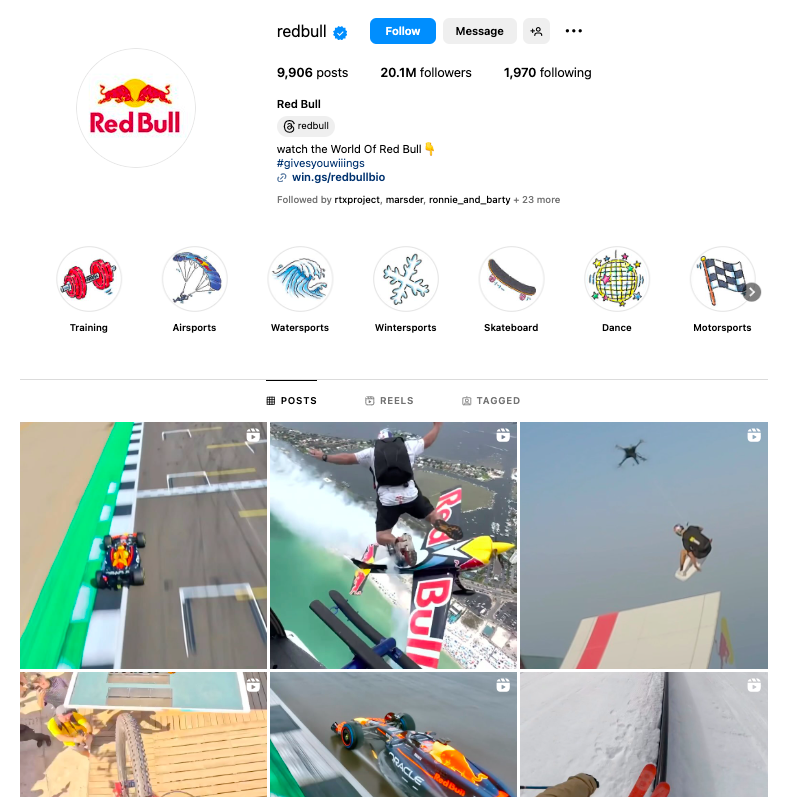Select the Posts tab
This screenshot has height=797, width=787.
point(292,401)
